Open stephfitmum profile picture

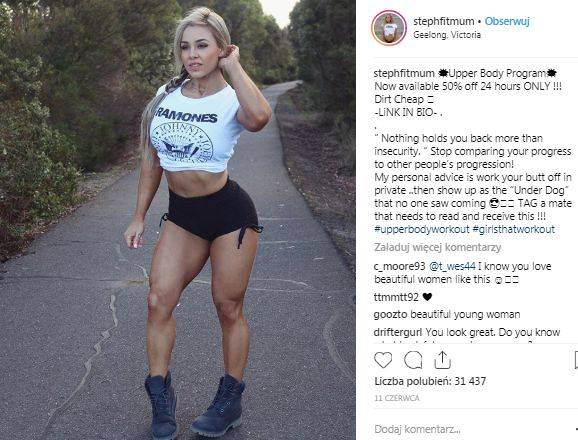(389, 28)
